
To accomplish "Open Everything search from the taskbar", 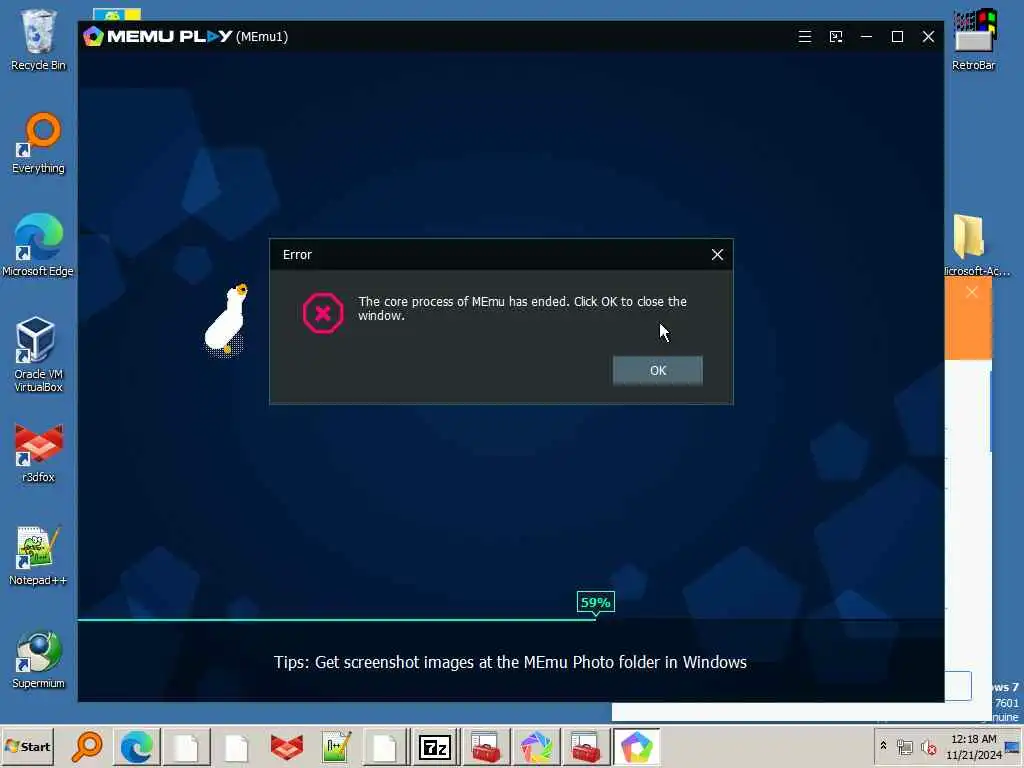I will click(88, 746).
